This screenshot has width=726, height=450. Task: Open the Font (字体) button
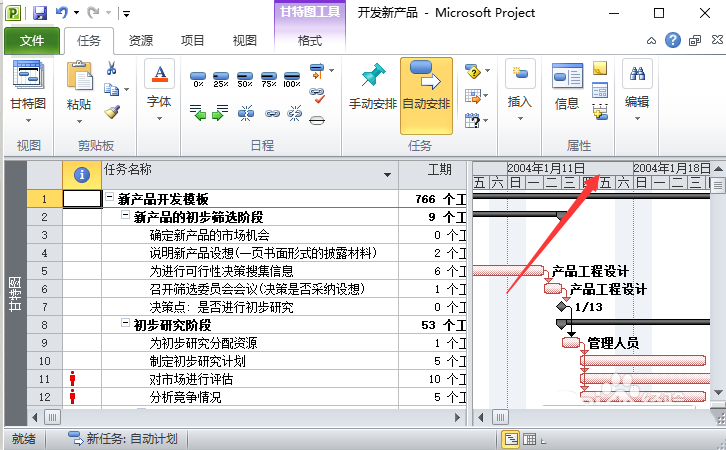point(159,90)
